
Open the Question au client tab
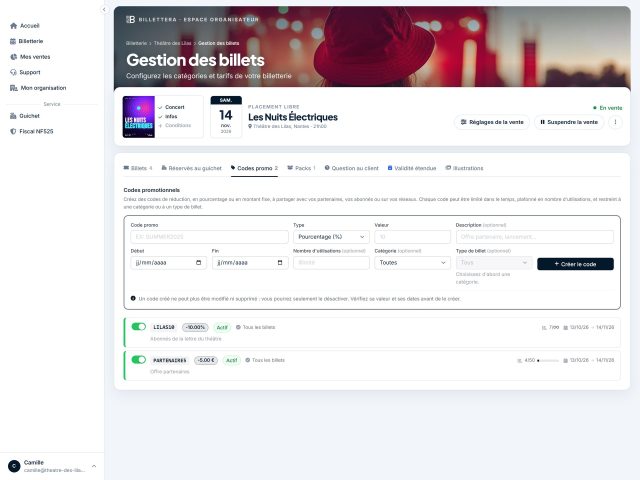click(x=351, y=168)
